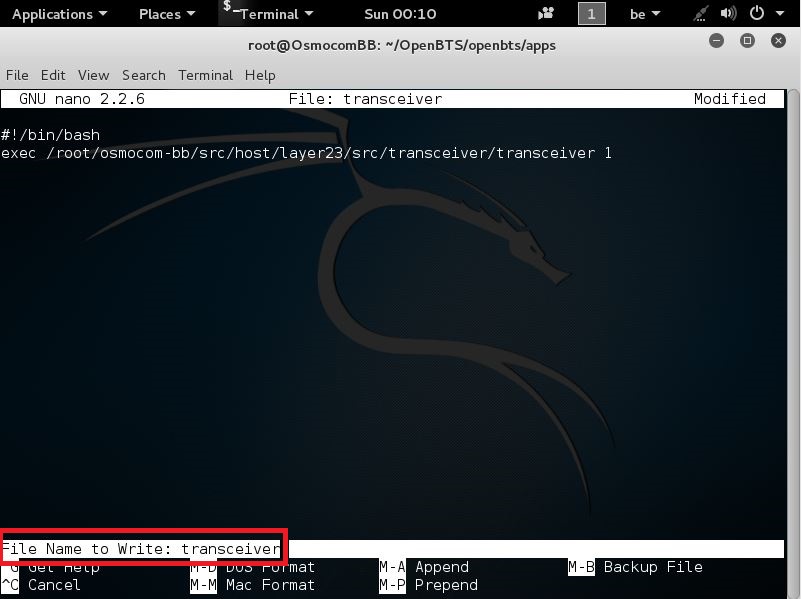Open the File menu
The image size is (802, 599).
click(17, 75)
